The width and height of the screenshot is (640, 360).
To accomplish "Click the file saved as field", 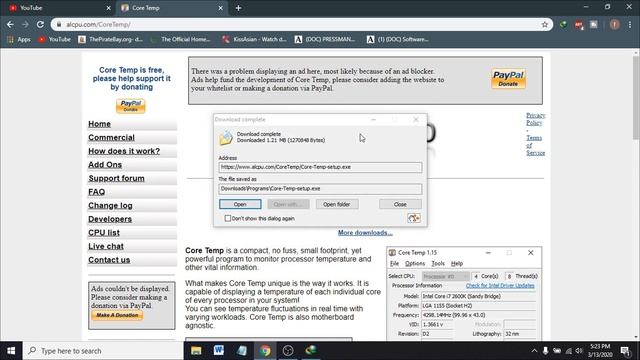I will [x=320, y=189].
